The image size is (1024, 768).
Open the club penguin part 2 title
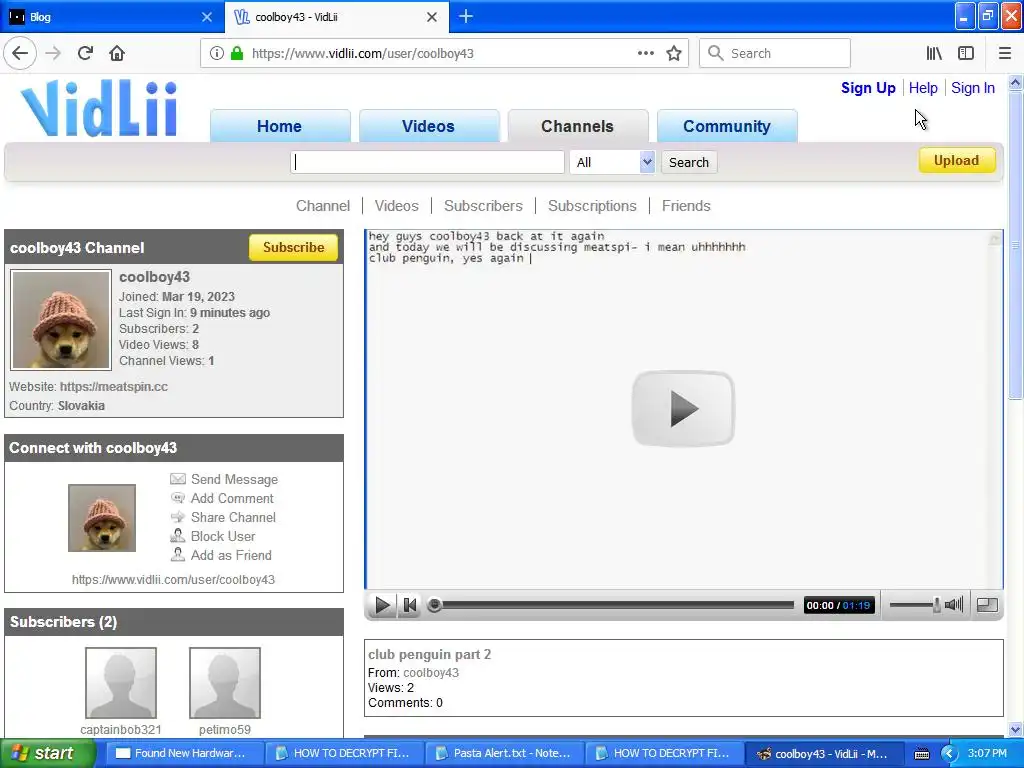(429, 654)
